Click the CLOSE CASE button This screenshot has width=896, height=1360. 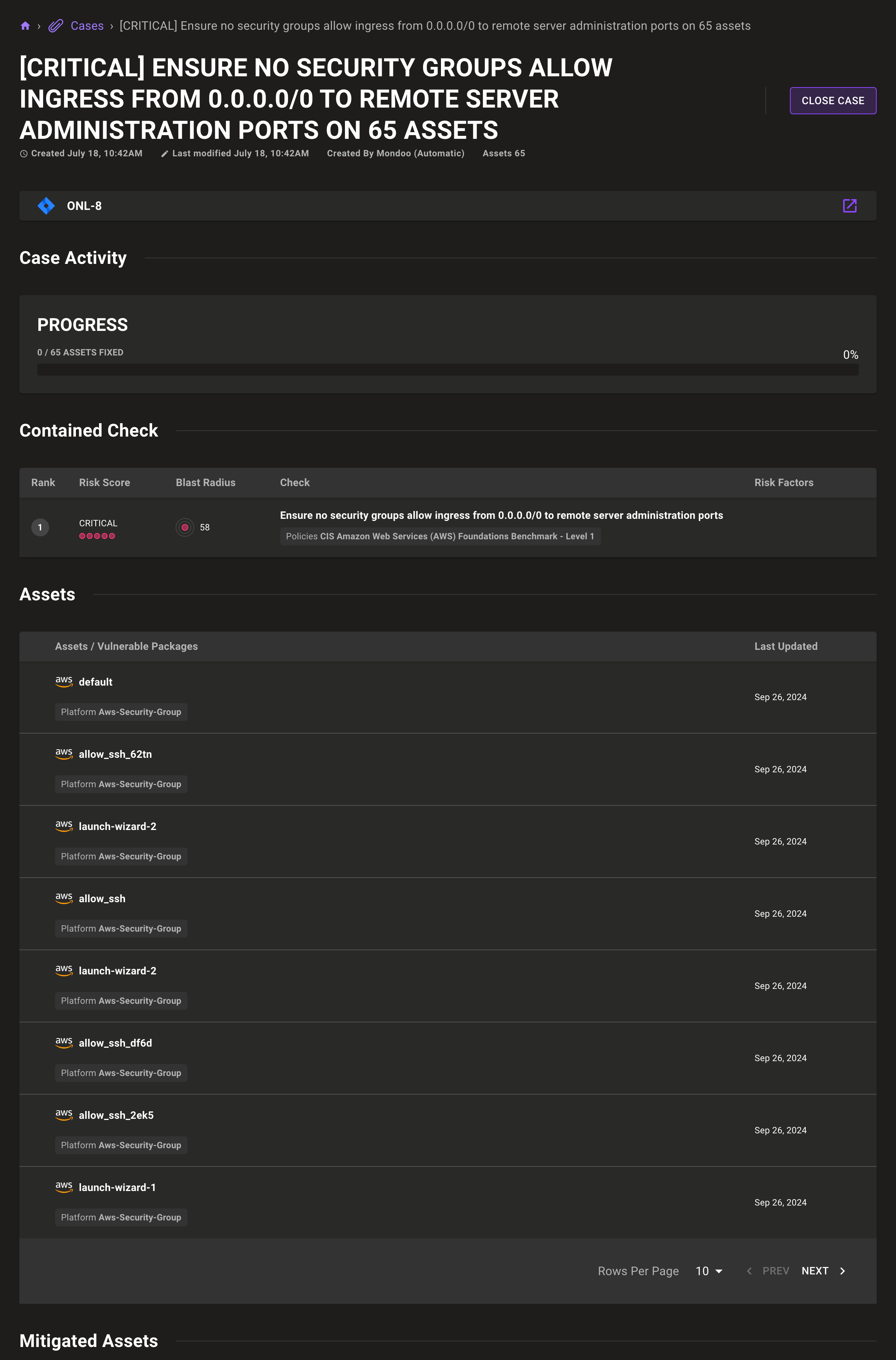(833, 100)
